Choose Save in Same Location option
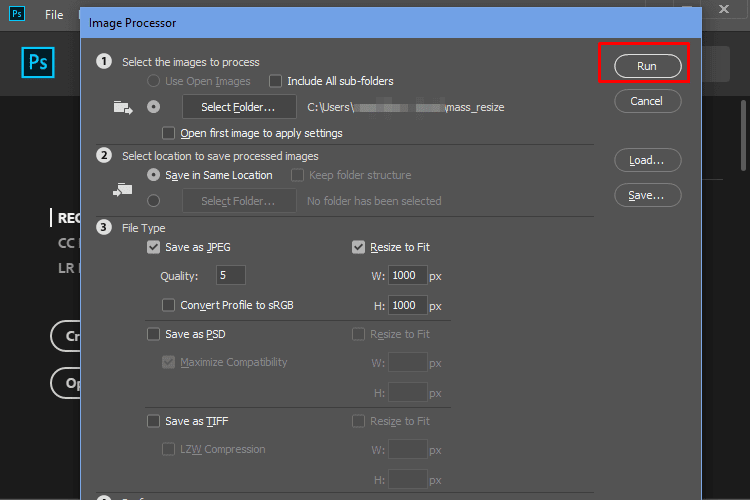This screenshot has width=750, height=500. coord(153,175)
